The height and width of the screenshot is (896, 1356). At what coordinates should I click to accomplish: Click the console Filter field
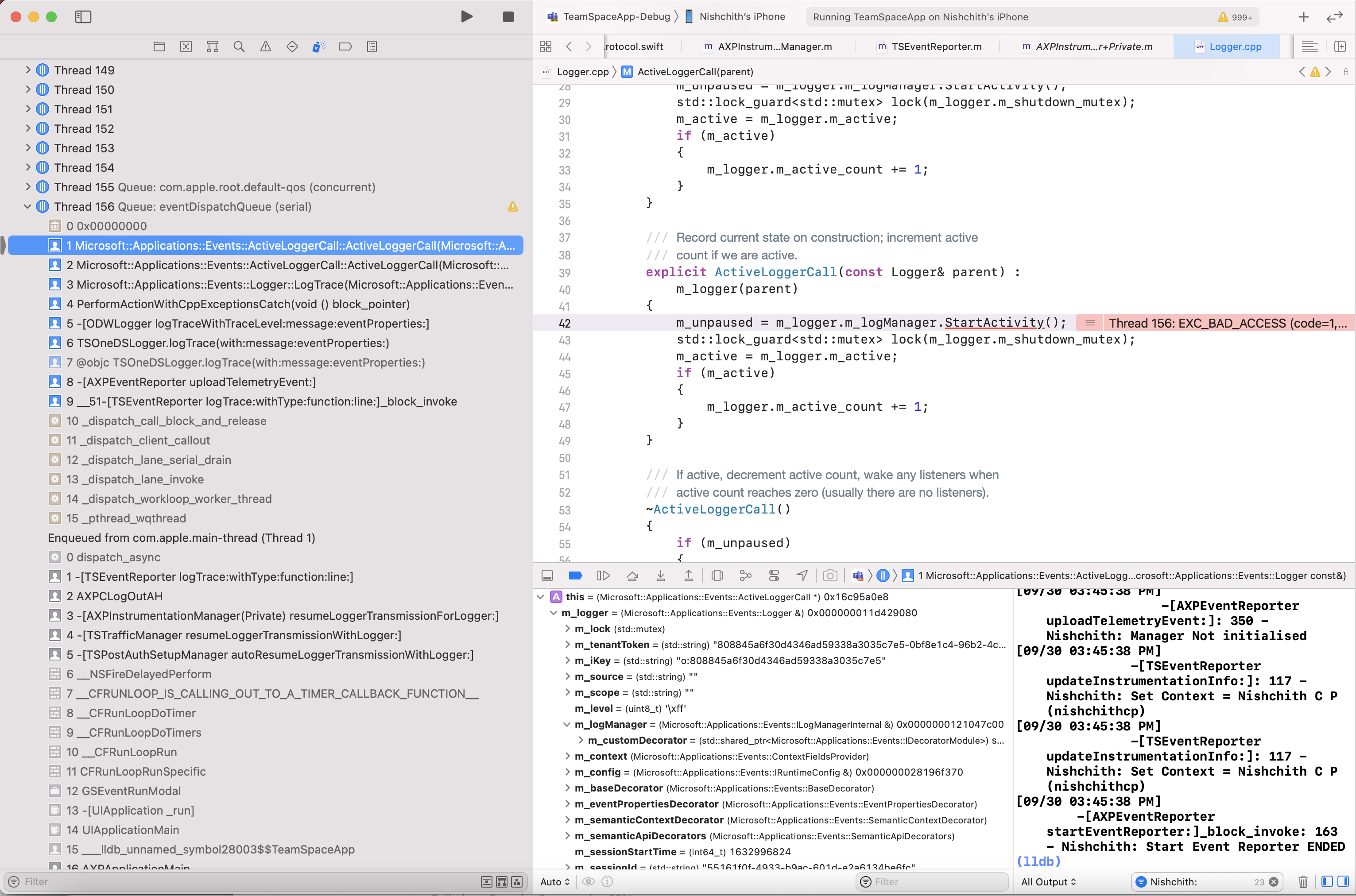(x=931, y=882)
